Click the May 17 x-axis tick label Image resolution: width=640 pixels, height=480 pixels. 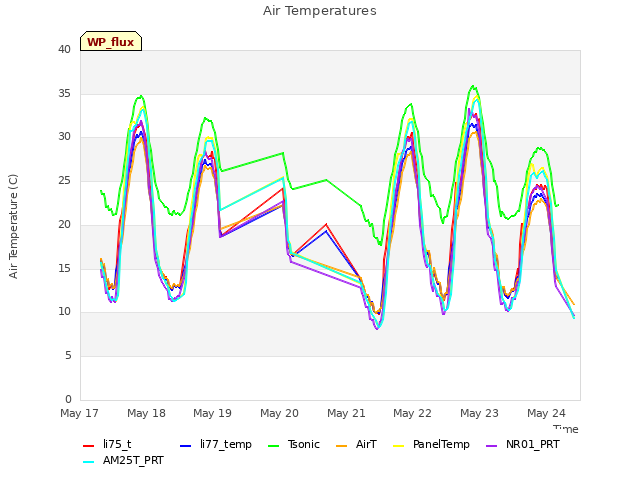point(79,413)
